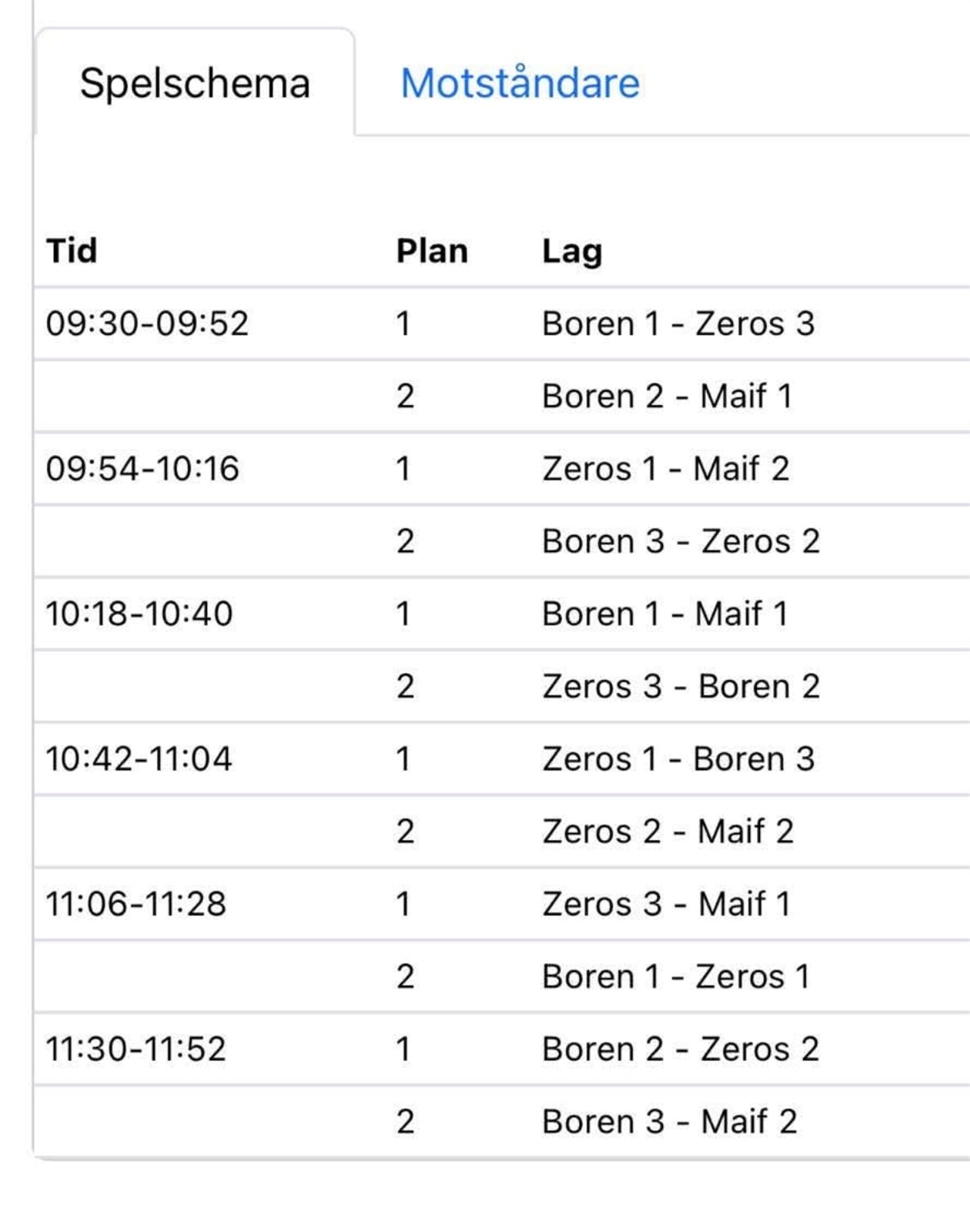Click the Tid column header
Image resolution: width=970 pixels, height=1232 pixels.
click(72, 250)
